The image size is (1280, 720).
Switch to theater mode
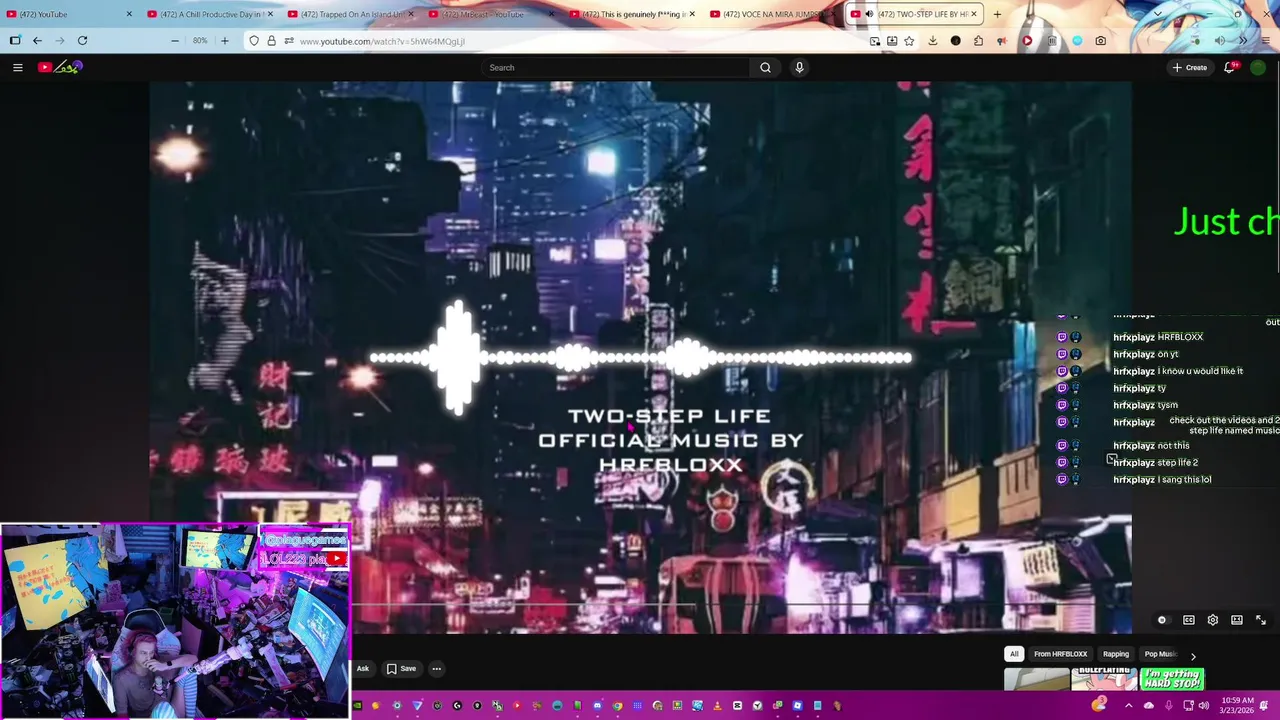point(1237,620)
